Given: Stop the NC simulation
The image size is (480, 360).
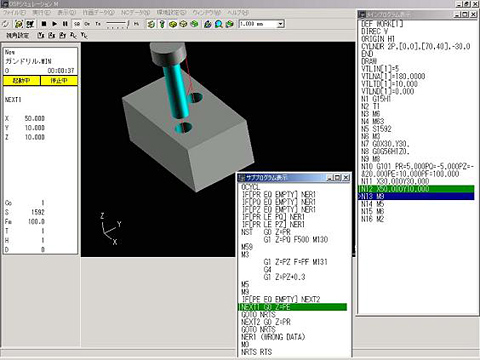Looking at the screenshot, I should 44,24.
